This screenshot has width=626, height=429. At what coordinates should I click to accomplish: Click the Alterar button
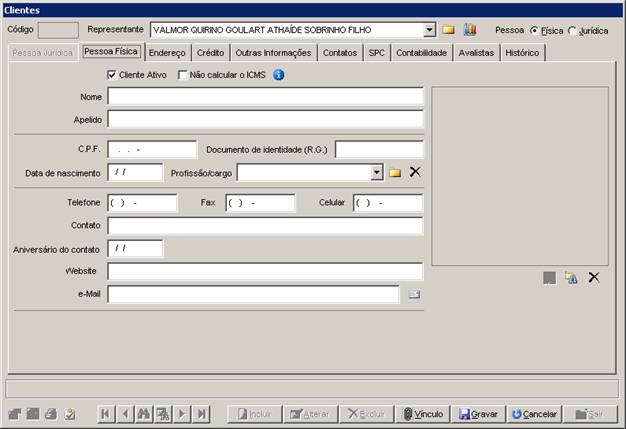[311, 414]
